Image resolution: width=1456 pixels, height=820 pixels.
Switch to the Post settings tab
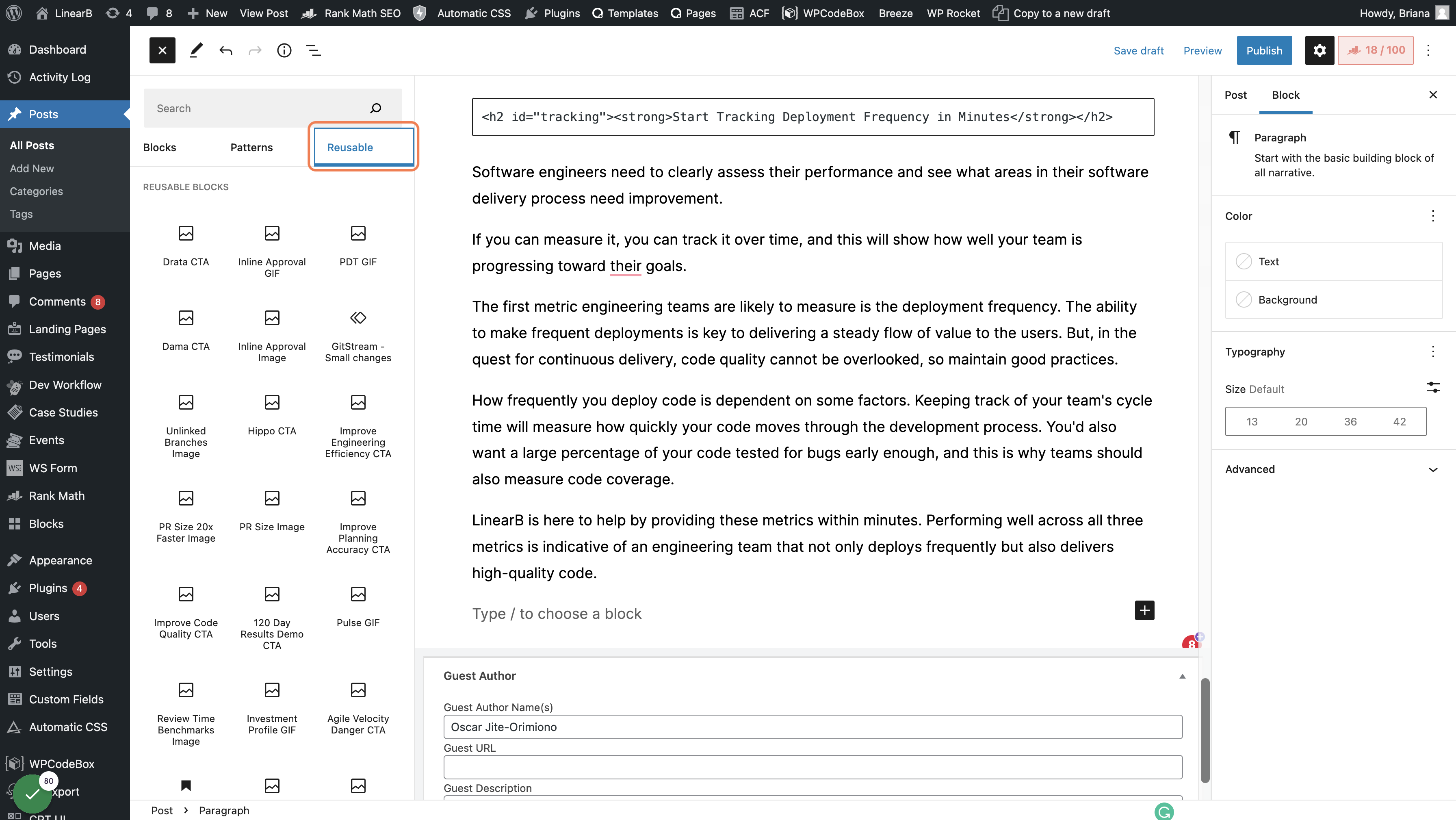1235,95
